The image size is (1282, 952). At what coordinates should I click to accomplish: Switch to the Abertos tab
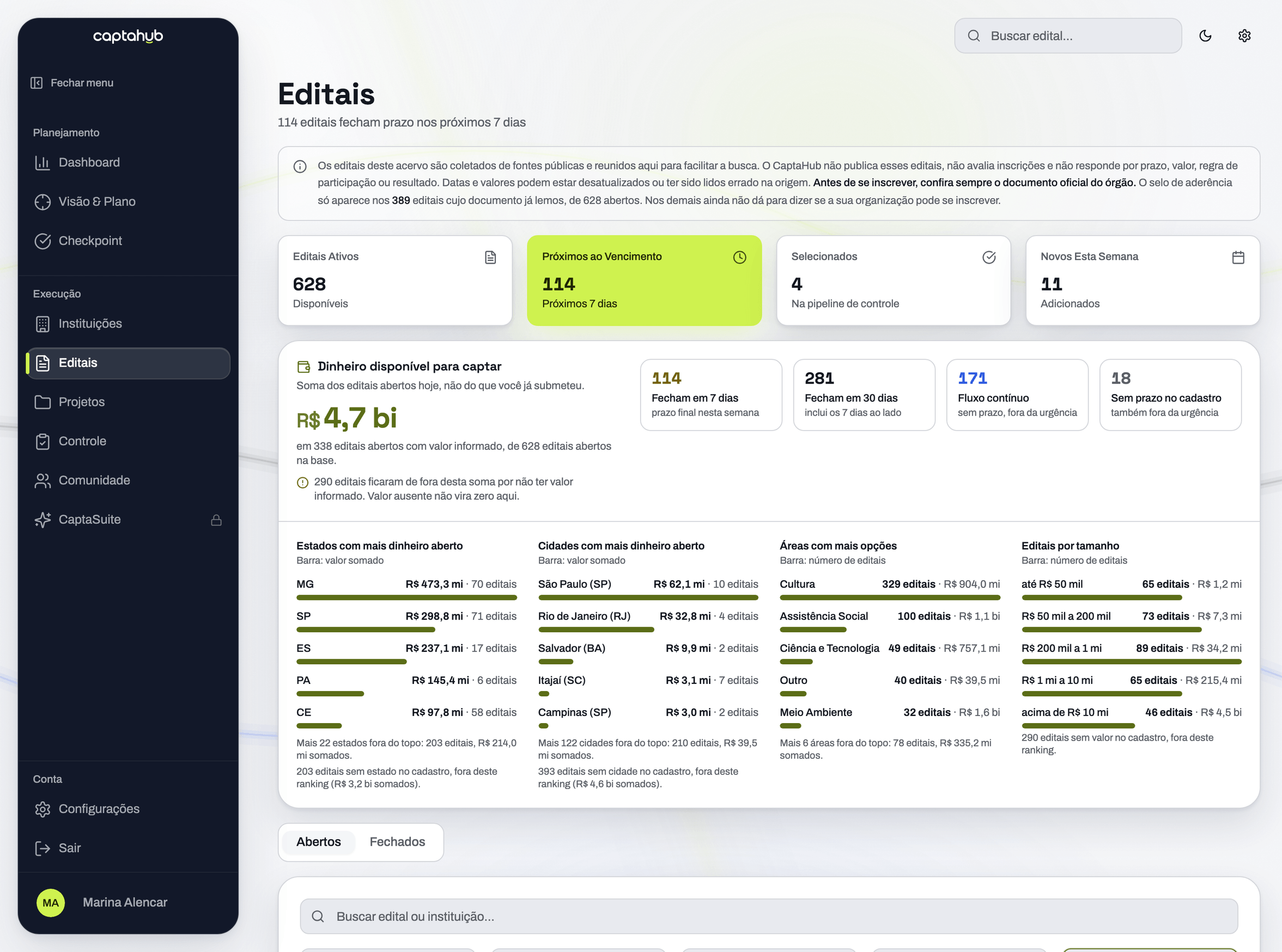point(319,842)
